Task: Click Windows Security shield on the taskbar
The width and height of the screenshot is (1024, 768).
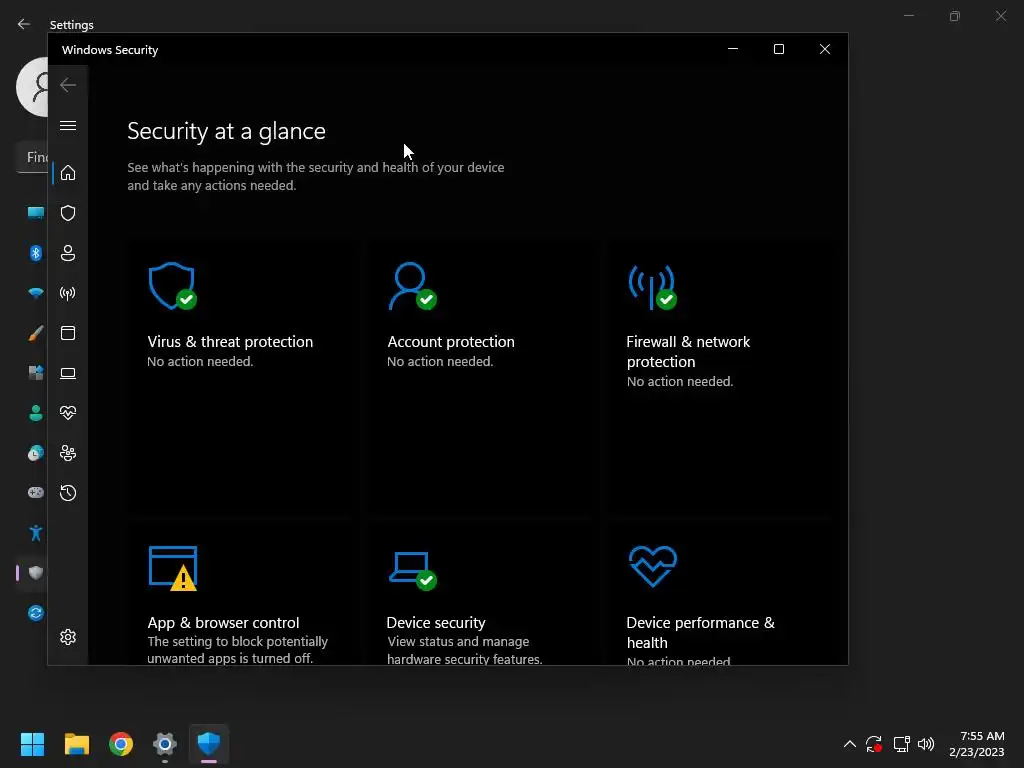Action: [209, 744]
